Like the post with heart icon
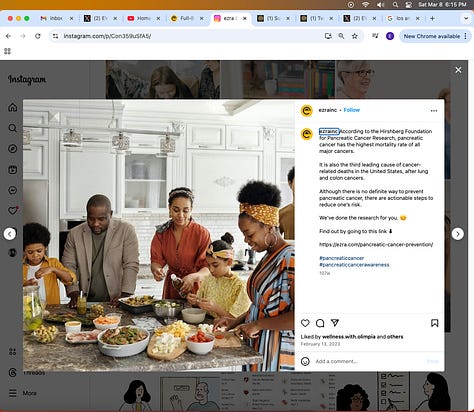474x412 pixels. pyautogui.click(x=305, y=323)
